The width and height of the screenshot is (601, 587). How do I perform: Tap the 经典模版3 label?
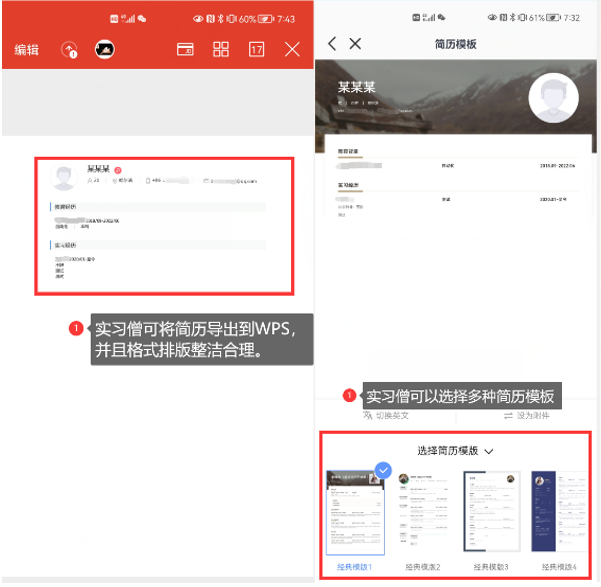491,567
